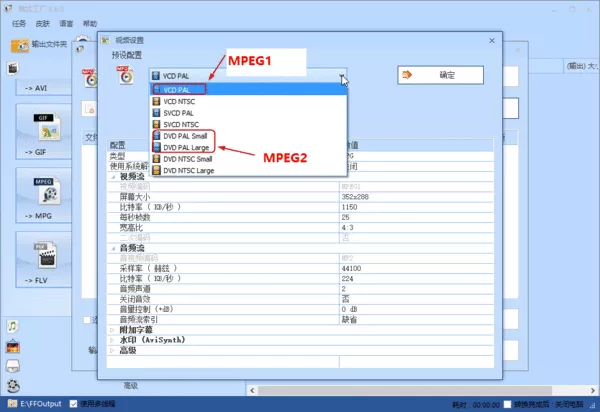The height and width of the screenshot is (412, 600).
Task: Collapse the 音频流 section
Action: pos(113,248)
